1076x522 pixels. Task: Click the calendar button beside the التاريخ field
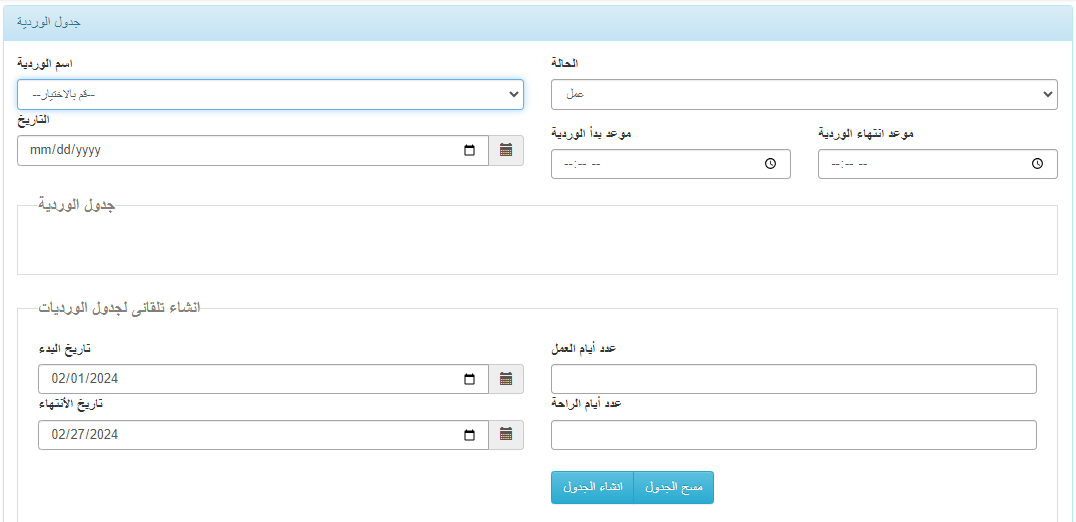(506, 150)
